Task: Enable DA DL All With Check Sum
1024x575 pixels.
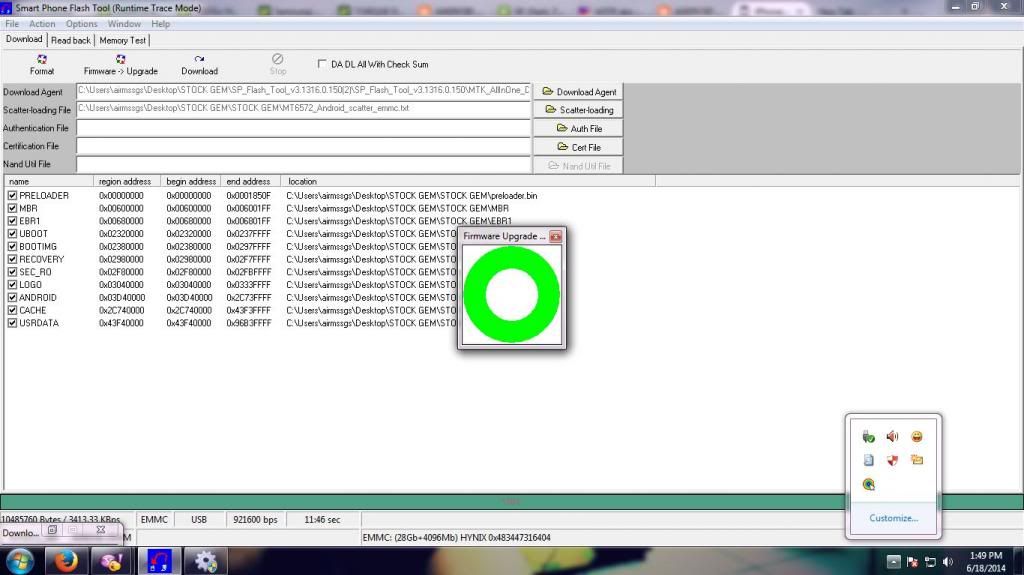Action: click(x=322, y=63)
